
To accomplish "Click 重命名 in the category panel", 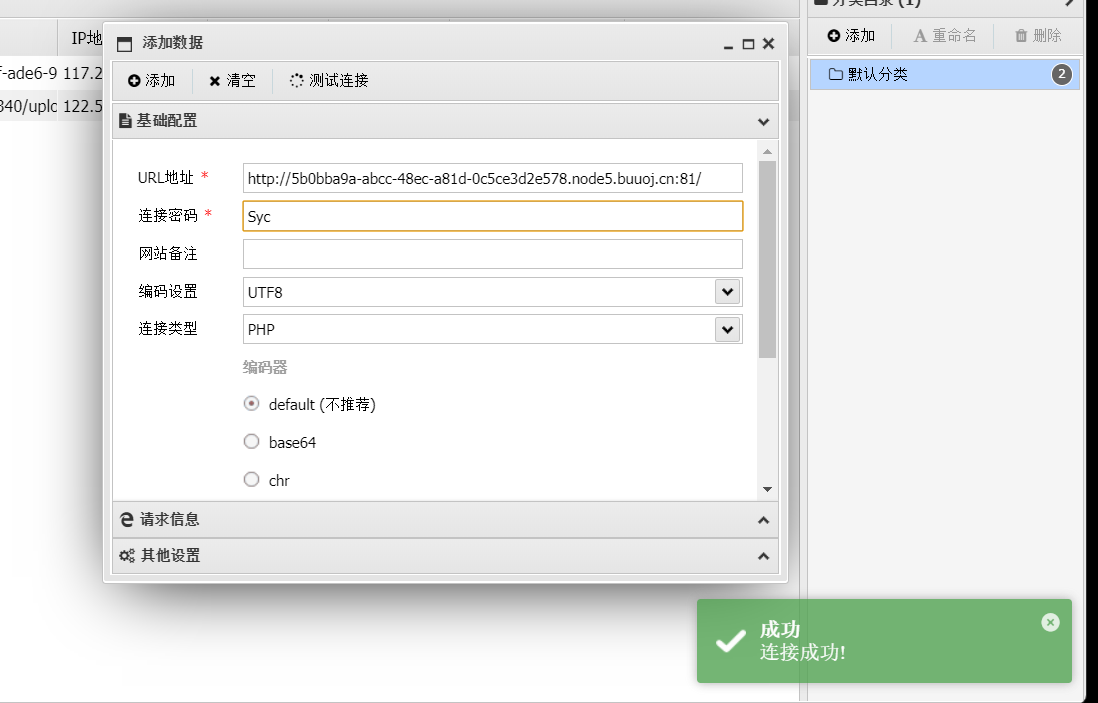I will click(945, 36).
